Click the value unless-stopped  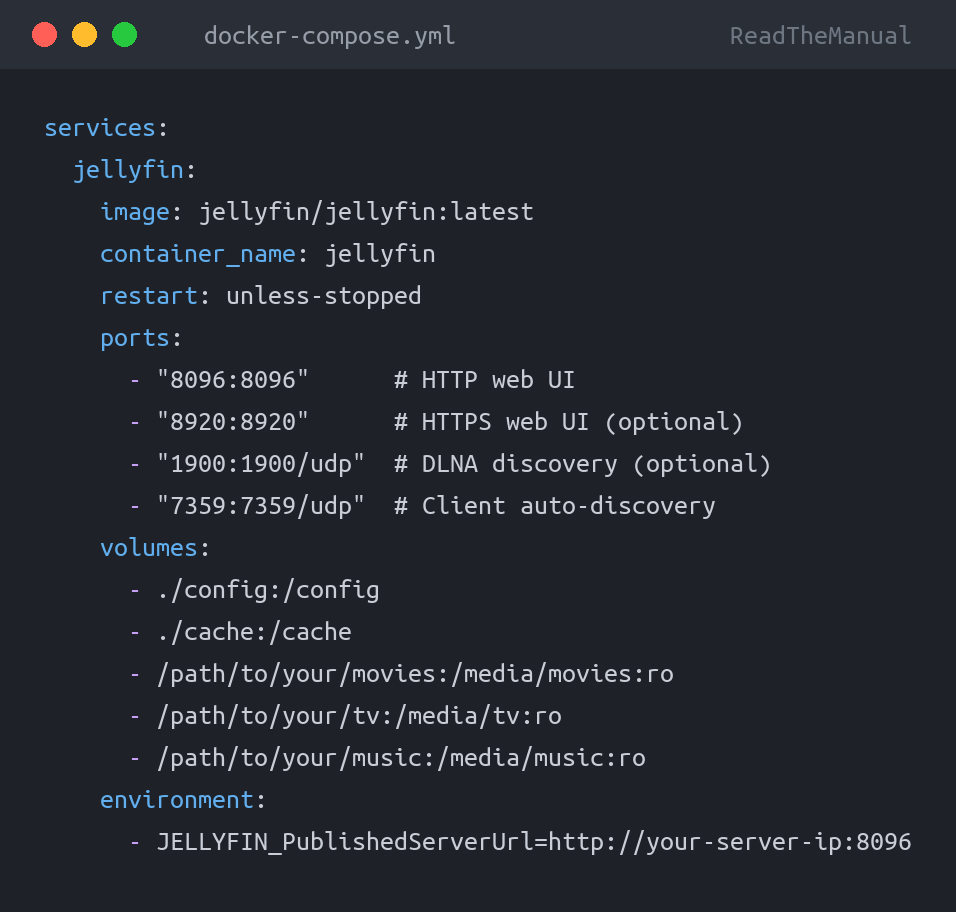point(324,296)
